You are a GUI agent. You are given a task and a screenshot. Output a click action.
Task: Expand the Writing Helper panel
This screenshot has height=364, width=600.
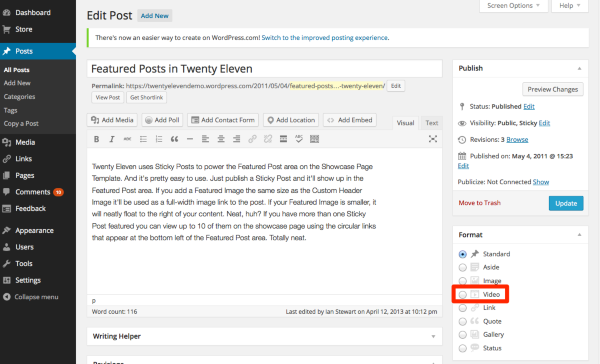[x=433, y=337]
